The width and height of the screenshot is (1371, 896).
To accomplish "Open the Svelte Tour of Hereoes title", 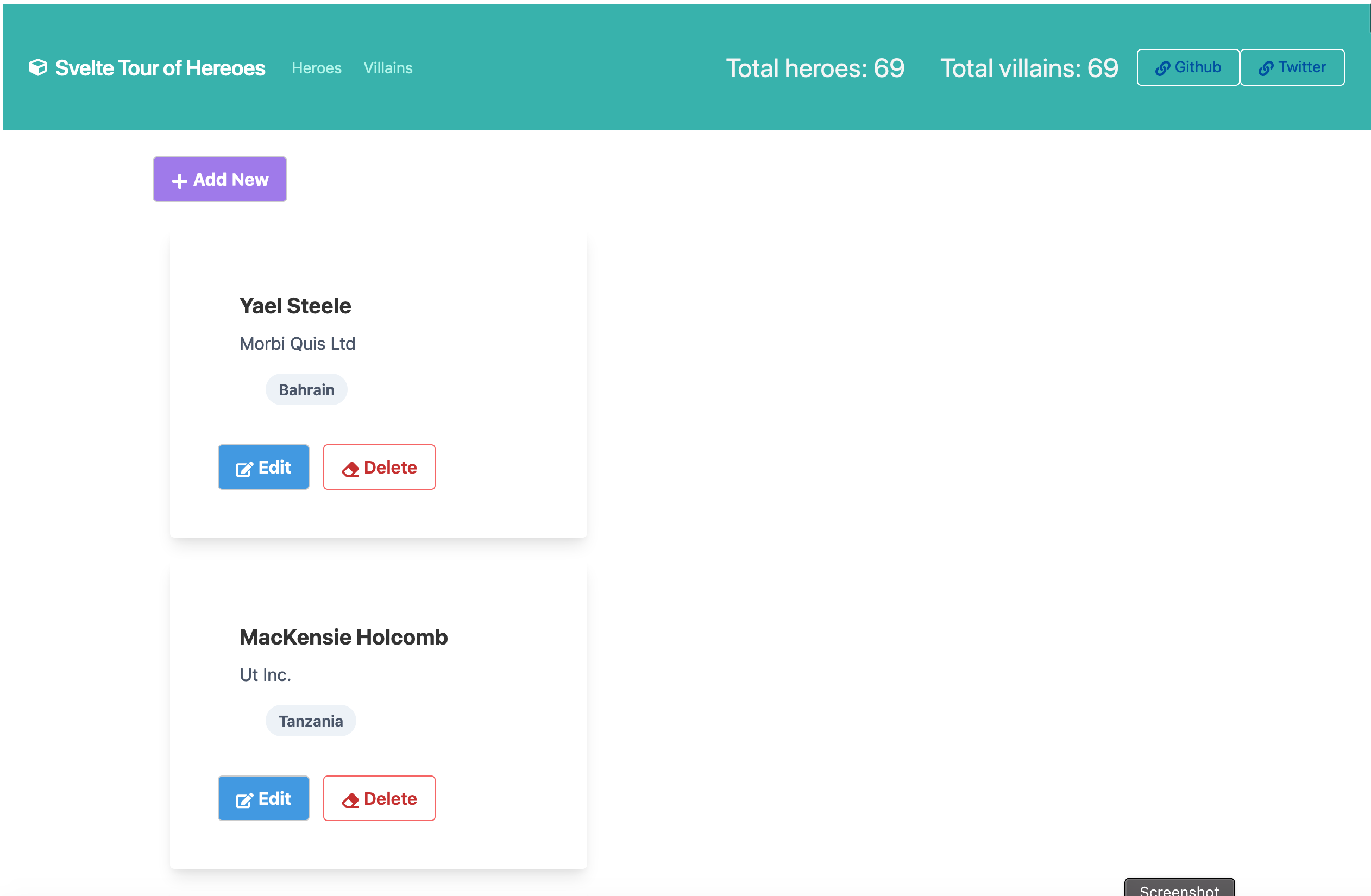I will click(x=160, y=68).
